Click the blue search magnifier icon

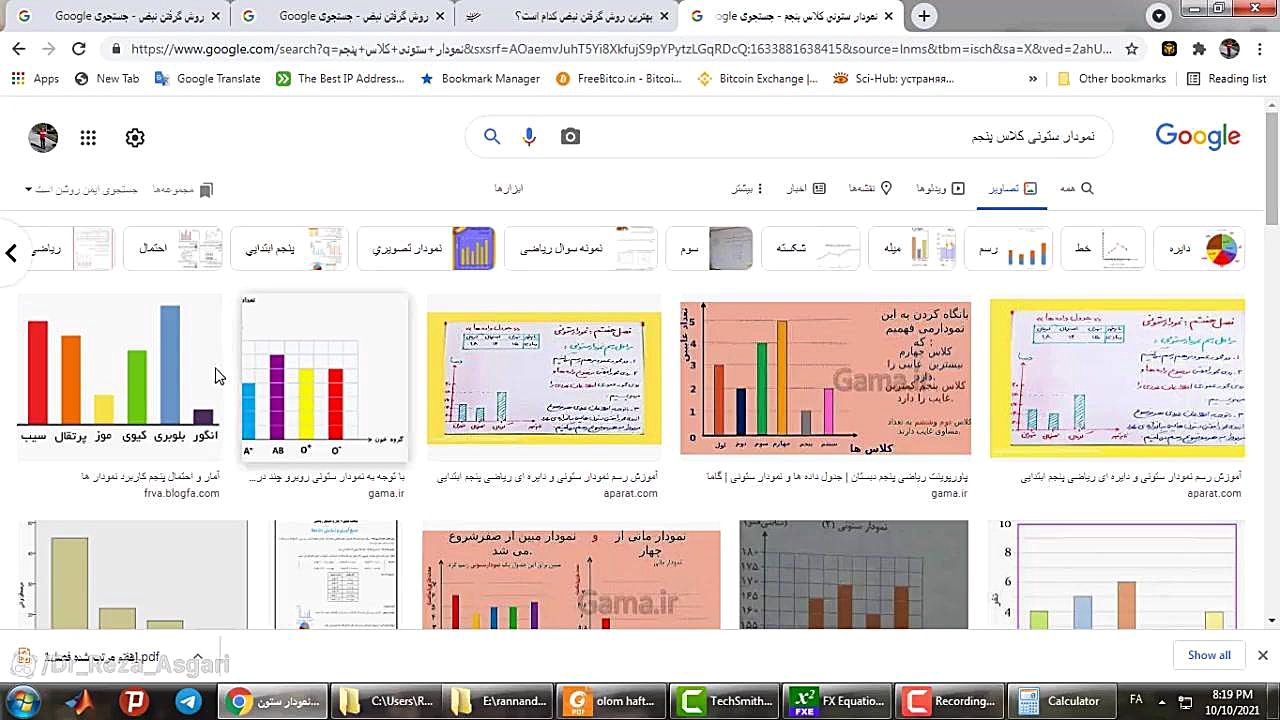click(x=491, y=137)
